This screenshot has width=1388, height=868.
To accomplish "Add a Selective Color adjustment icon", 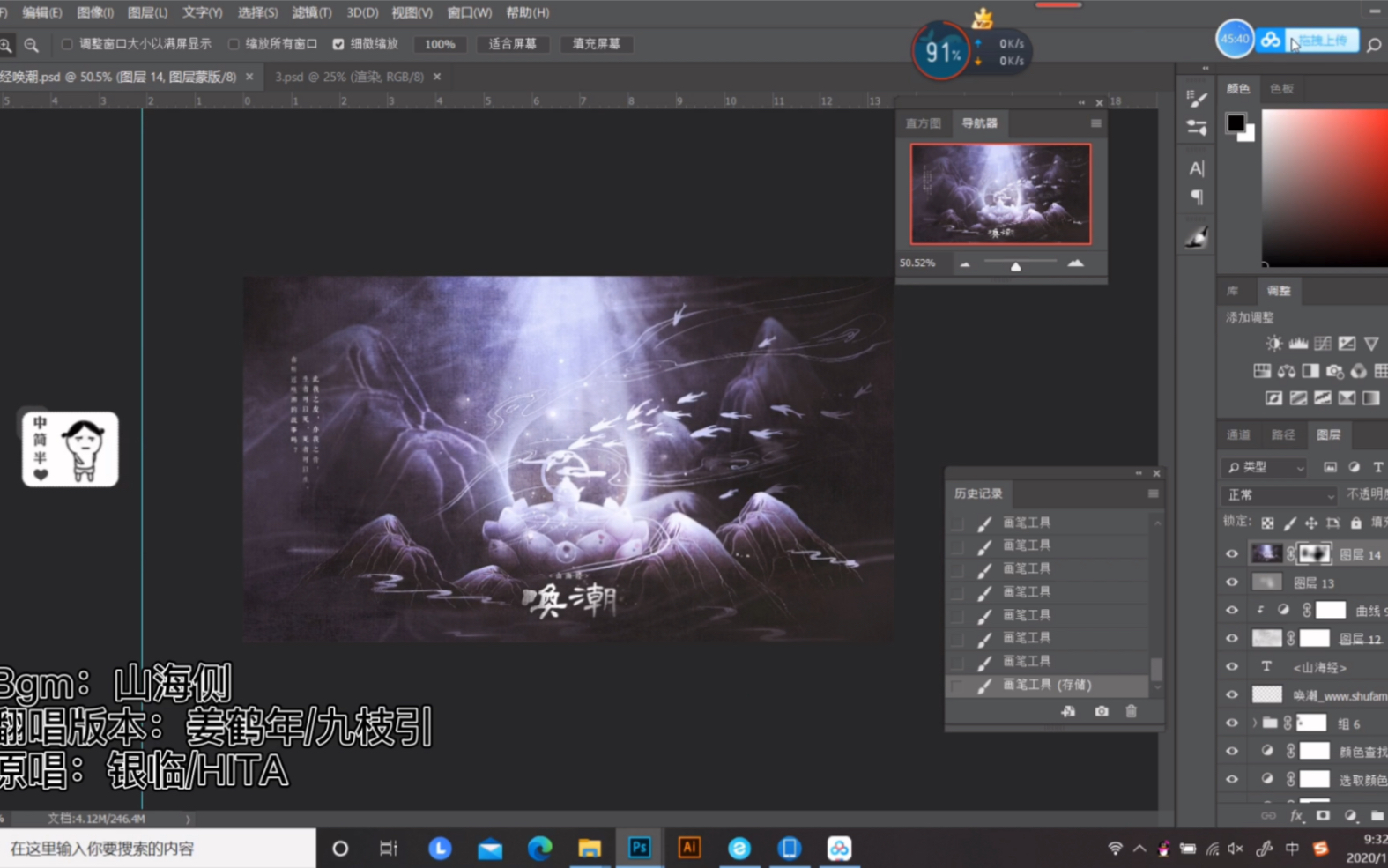I will tap(1347, 398).
